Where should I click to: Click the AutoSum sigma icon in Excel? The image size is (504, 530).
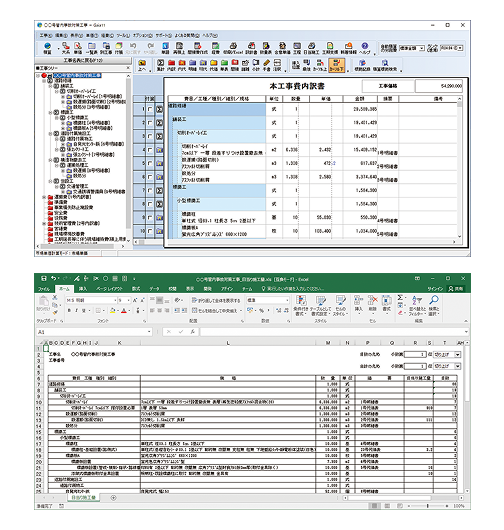click(400, 297)
